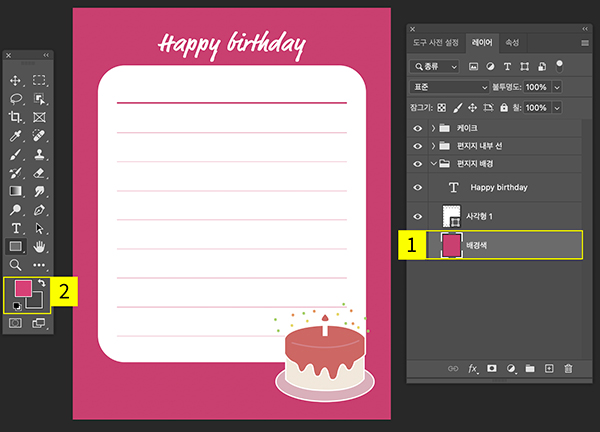The height and width of the screenshot is (432, 600).
Task: Lock layer position
Action: (473, 108)
